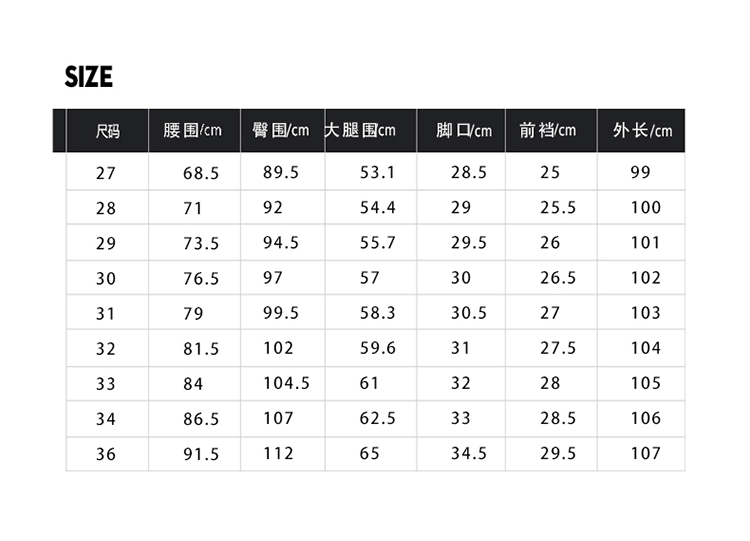The height and width of the screenshot is (541, 750).
Task: Click the 尺码 column header
Action: pyautogui.click(x=107, y=131)
